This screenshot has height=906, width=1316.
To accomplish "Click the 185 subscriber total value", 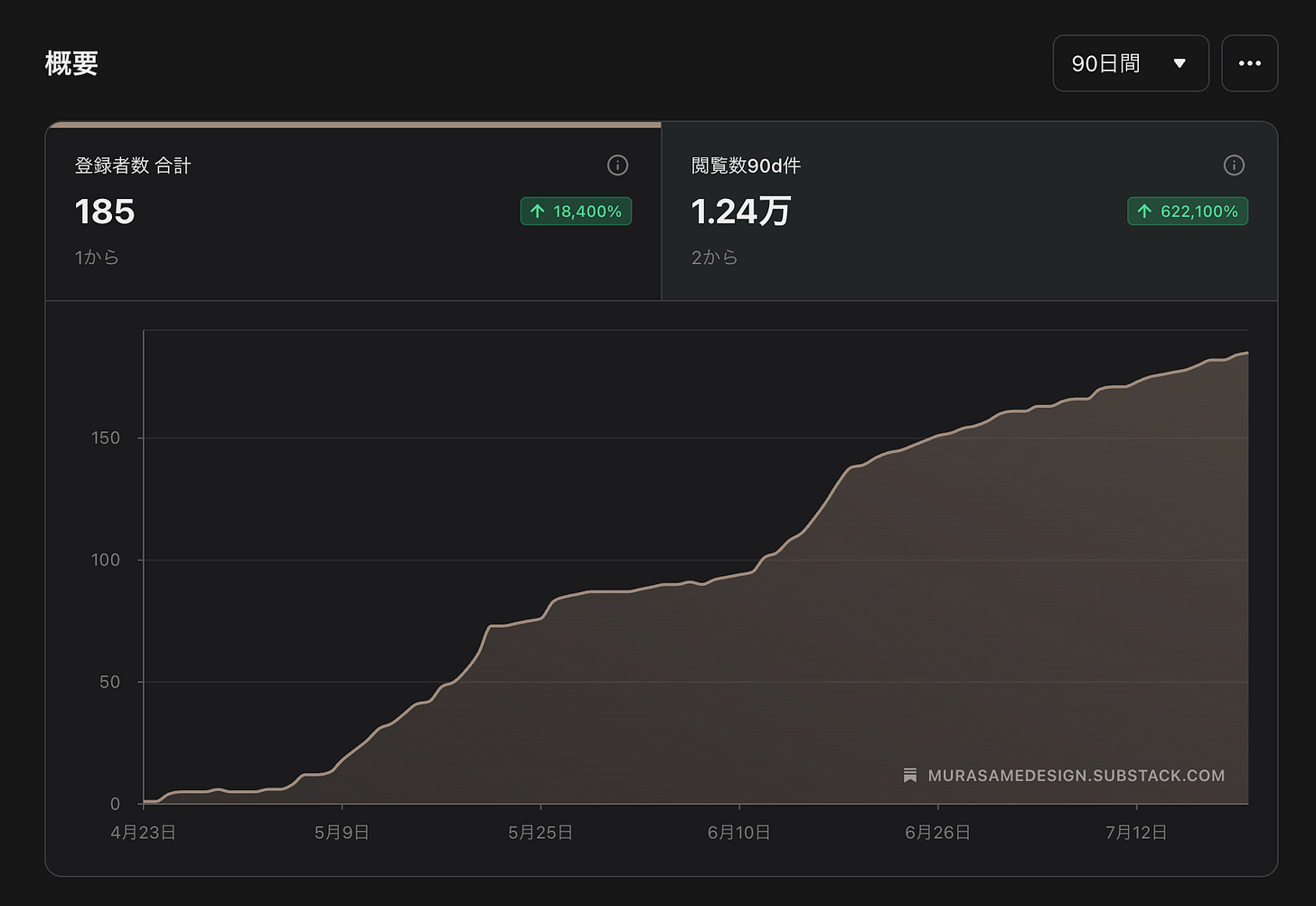I will pos(105,212).
